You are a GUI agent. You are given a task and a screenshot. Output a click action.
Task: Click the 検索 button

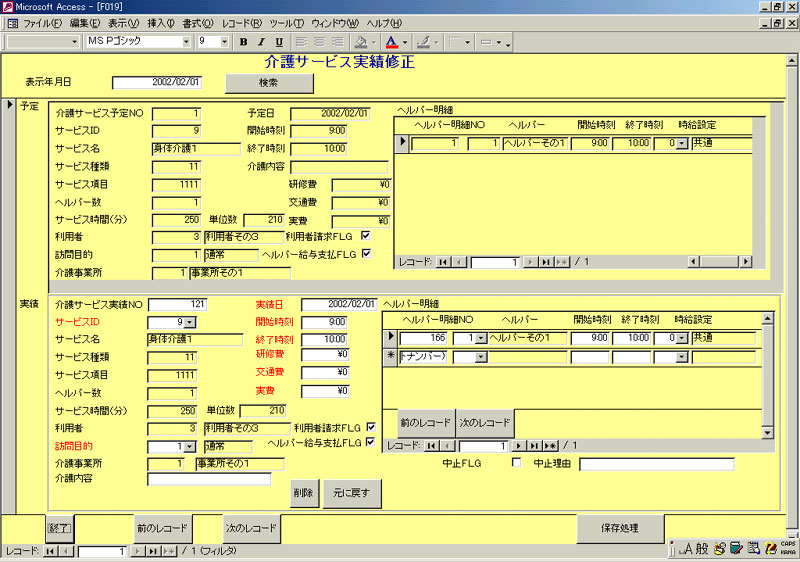click(x=269, y=83)
